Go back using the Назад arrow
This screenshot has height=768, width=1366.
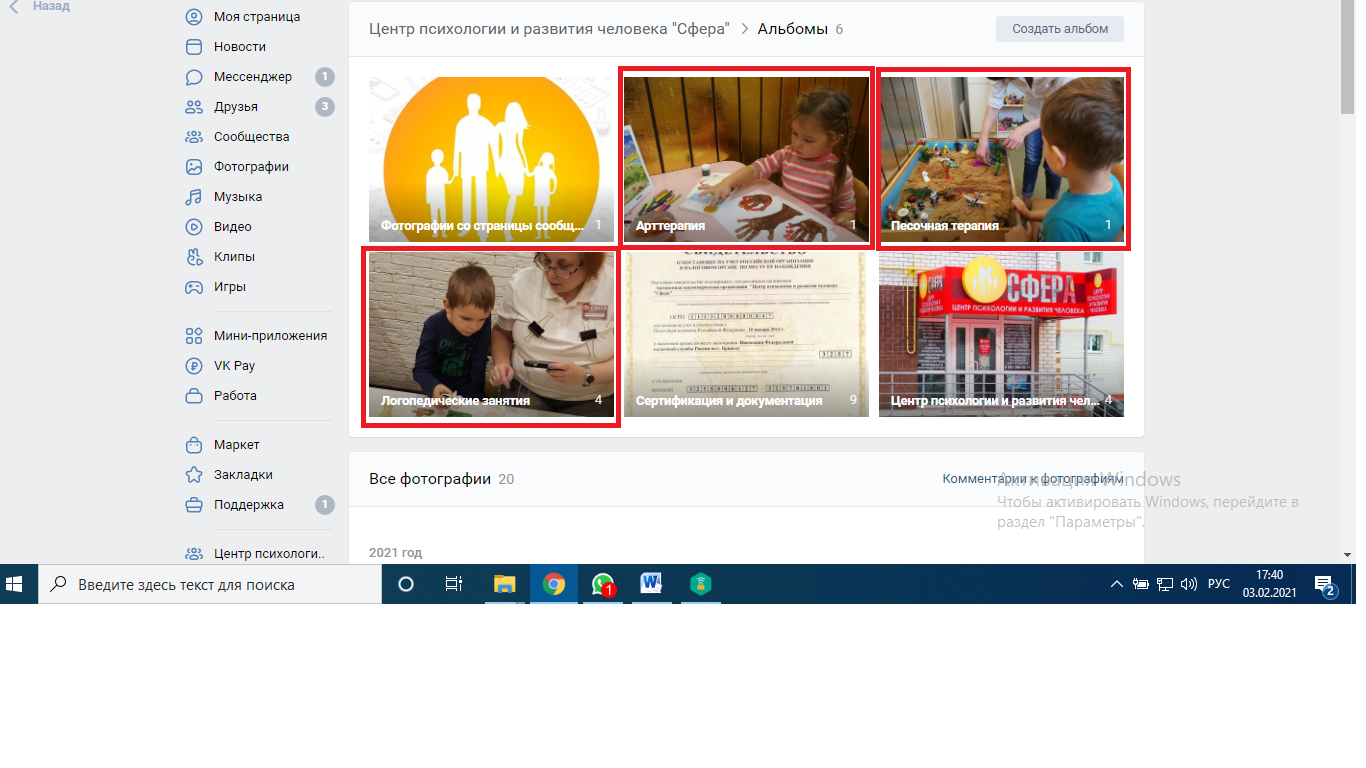pos(14,6)
